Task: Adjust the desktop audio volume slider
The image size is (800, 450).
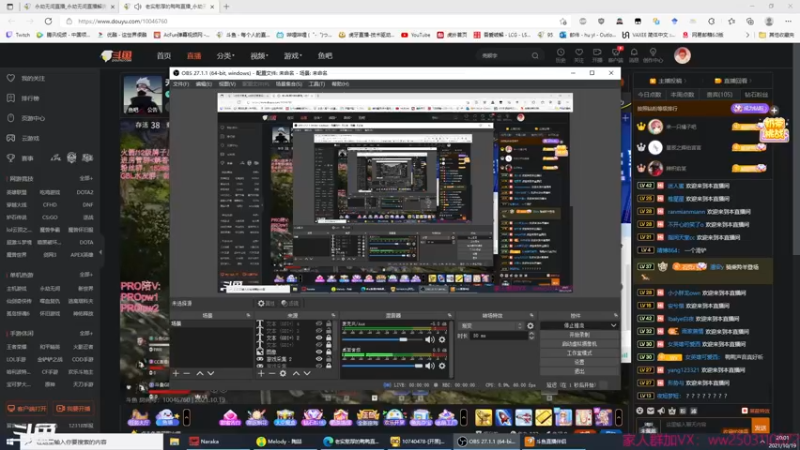Action: click(382, 365)
